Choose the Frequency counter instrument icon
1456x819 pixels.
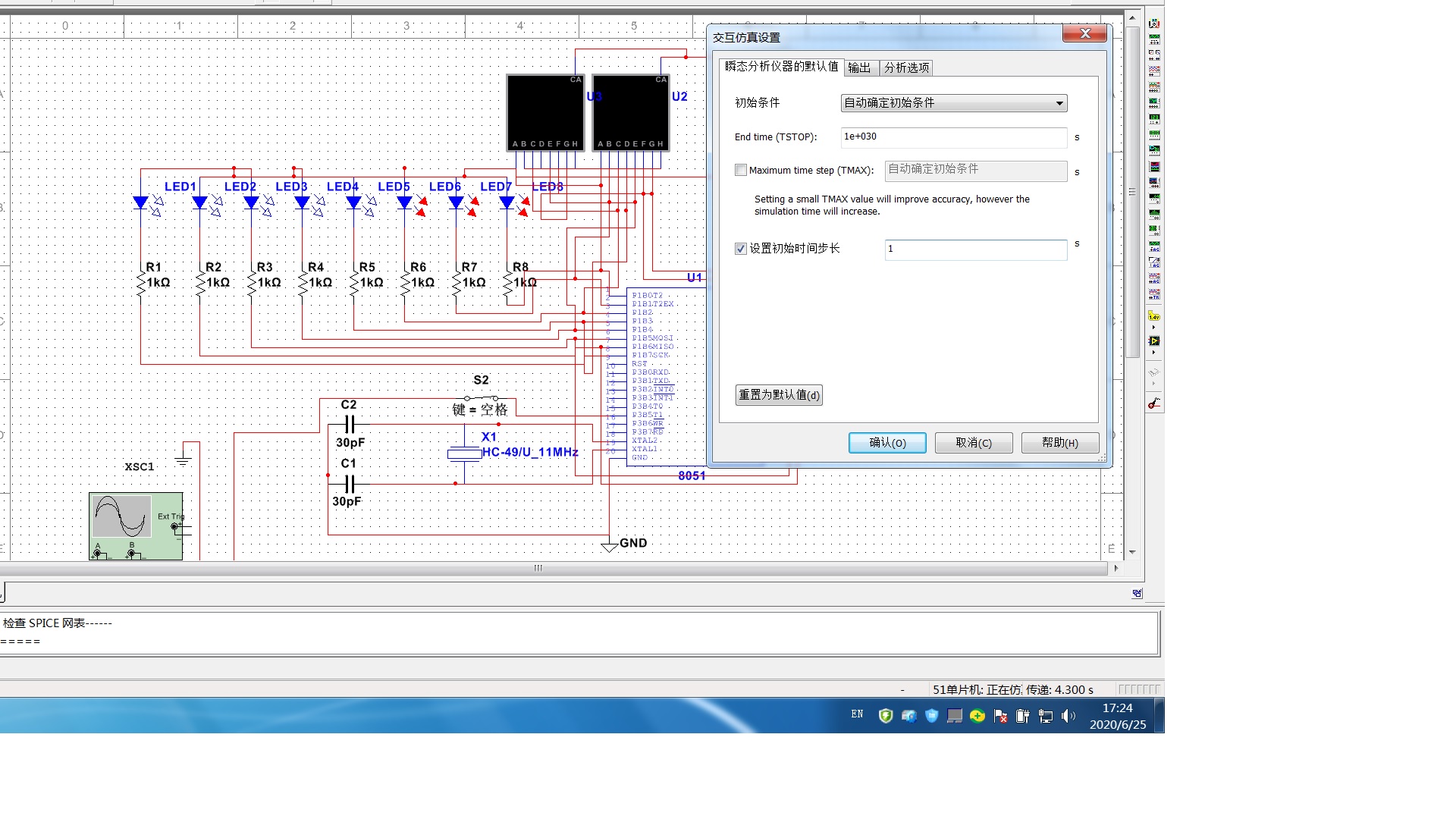1154,119
